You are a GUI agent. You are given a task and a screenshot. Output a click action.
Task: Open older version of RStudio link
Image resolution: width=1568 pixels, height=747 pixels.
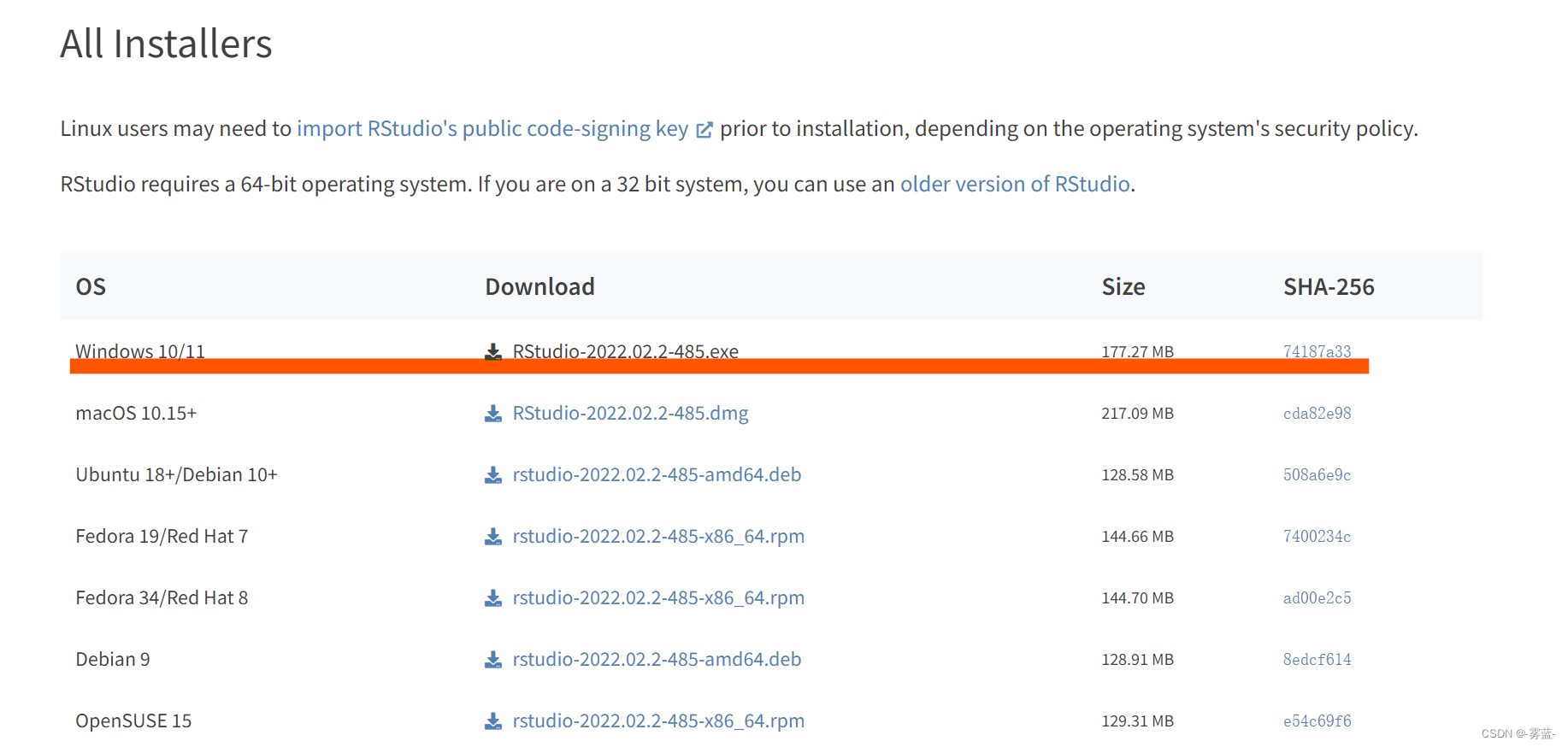(1015, 184)
